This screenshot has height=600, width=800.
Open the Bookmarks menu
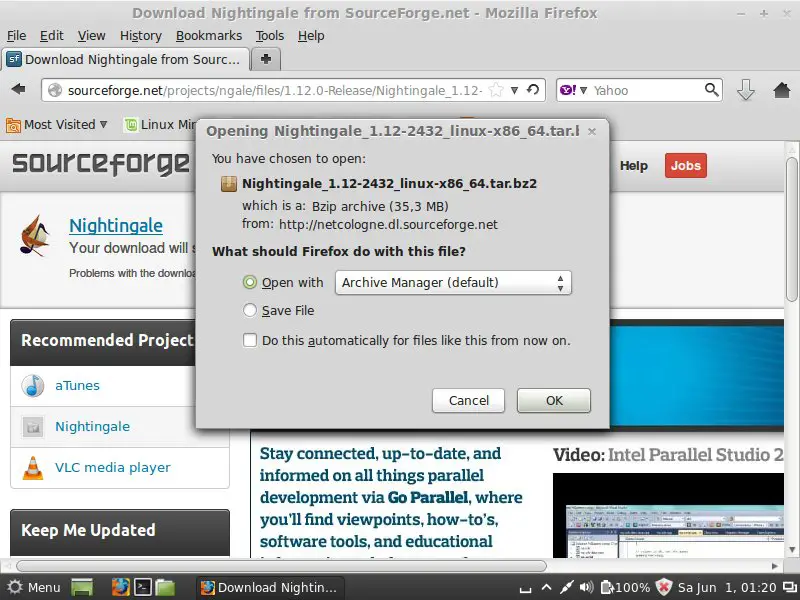point(209,36)
